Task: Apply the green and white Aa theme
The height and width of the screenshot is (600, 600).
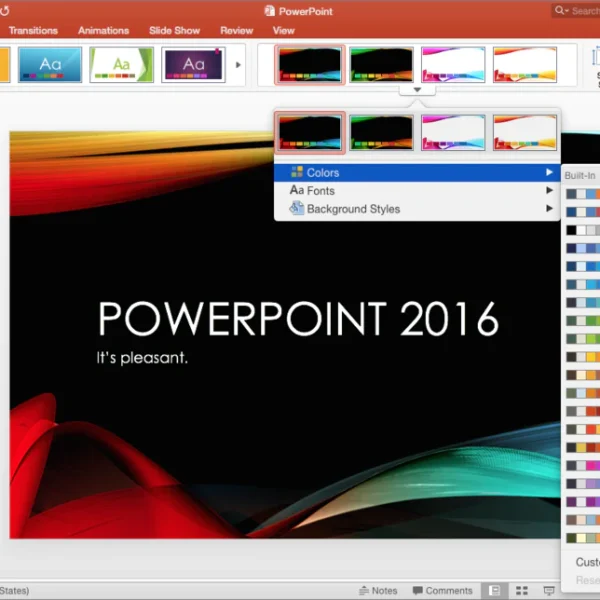Action: coord(122,65)
